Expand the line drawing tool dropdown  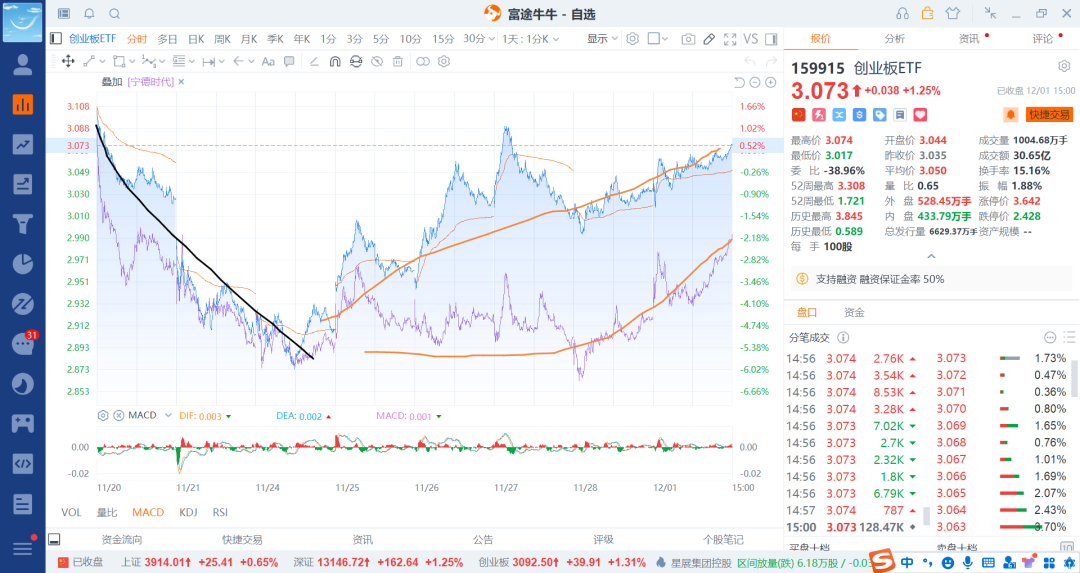coord(101,61)
